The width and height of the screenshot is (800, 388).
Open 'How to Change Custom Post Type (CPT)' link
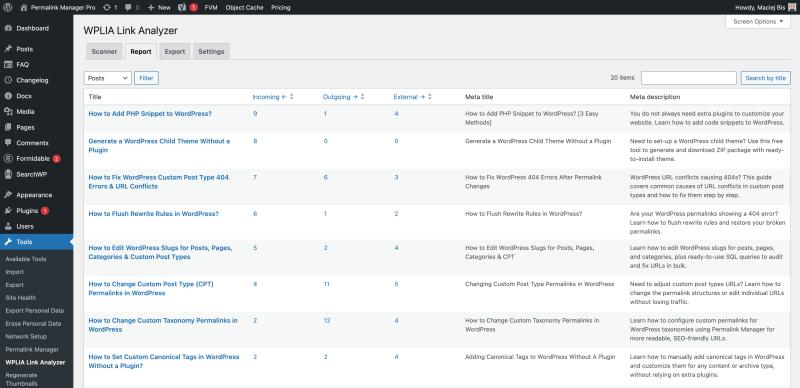click(x=151, y=288)
